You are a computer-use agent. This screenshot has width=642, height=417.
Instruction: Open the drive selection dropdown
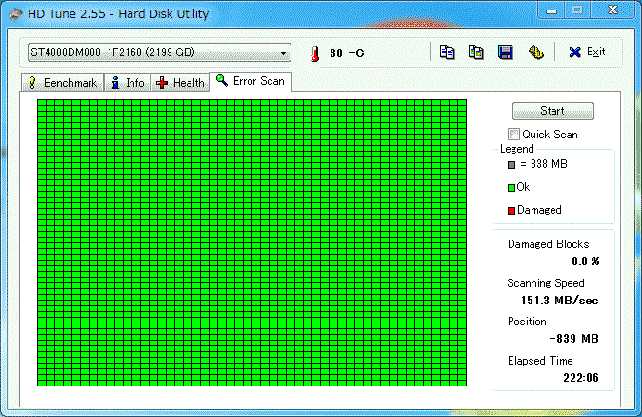coord(159,52)
